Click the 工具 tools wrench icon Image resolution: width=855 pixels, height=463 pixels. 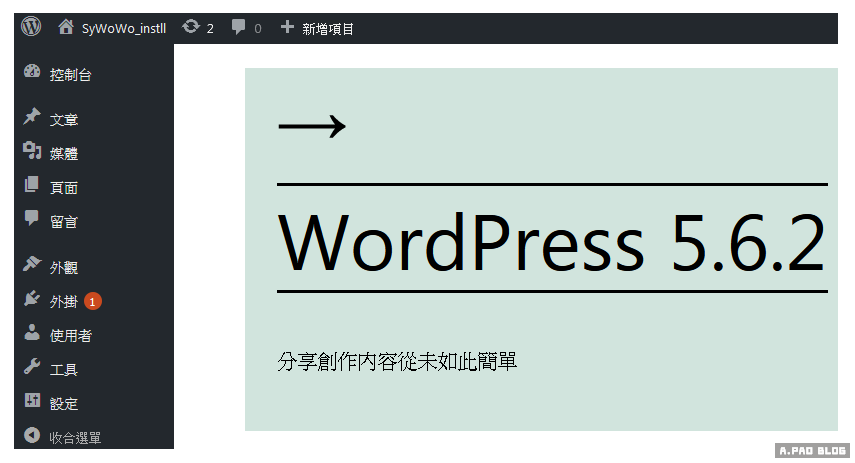[x=32, y=368]
